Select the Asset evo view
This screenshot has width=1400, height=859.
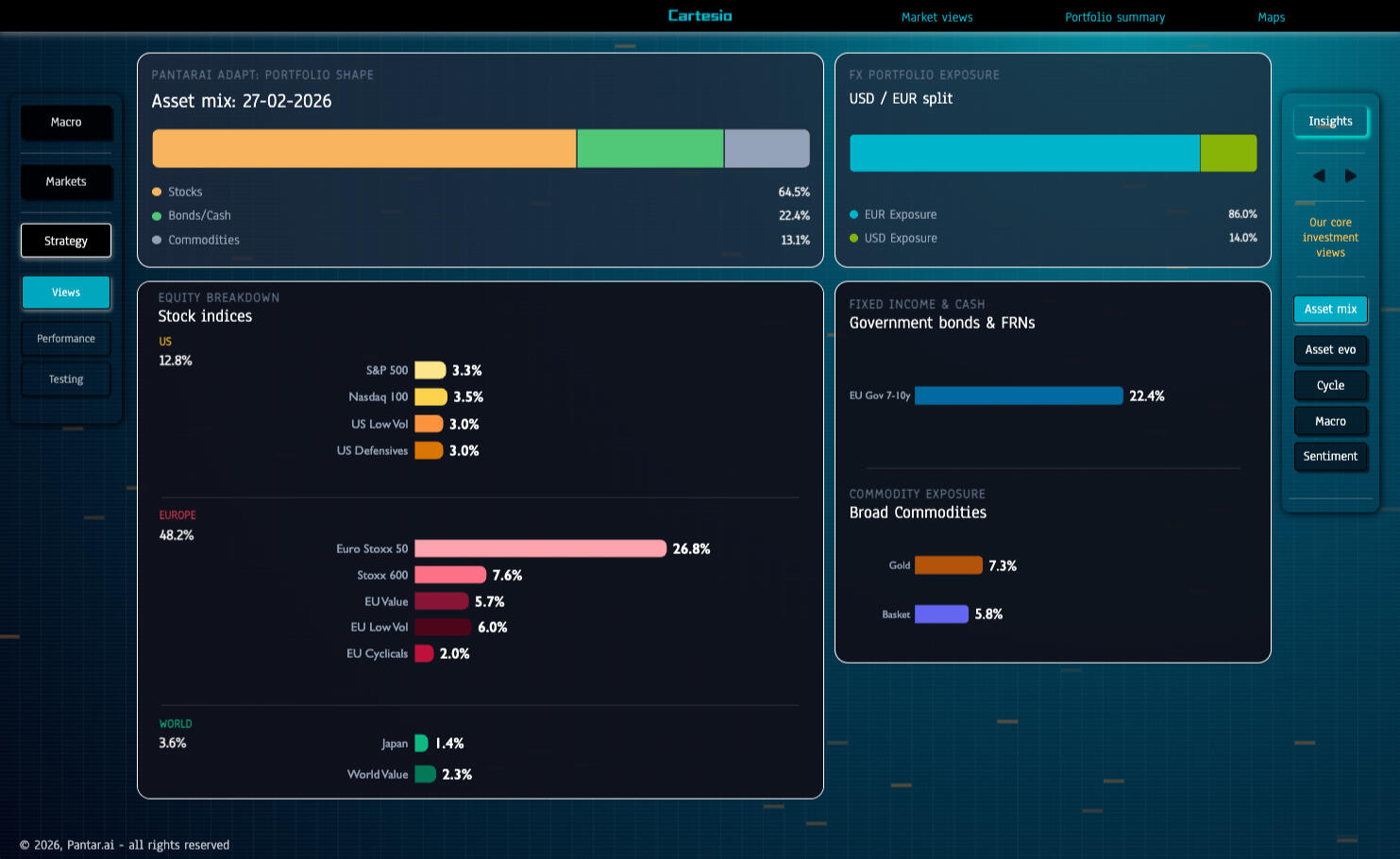click(1330, 350)
